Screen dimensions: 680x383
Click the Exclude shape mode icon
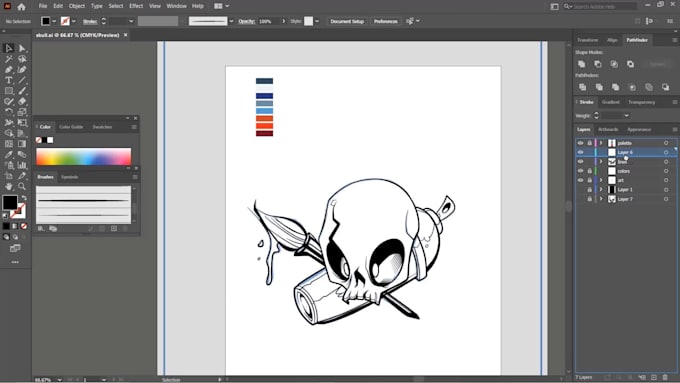[630, 64]
